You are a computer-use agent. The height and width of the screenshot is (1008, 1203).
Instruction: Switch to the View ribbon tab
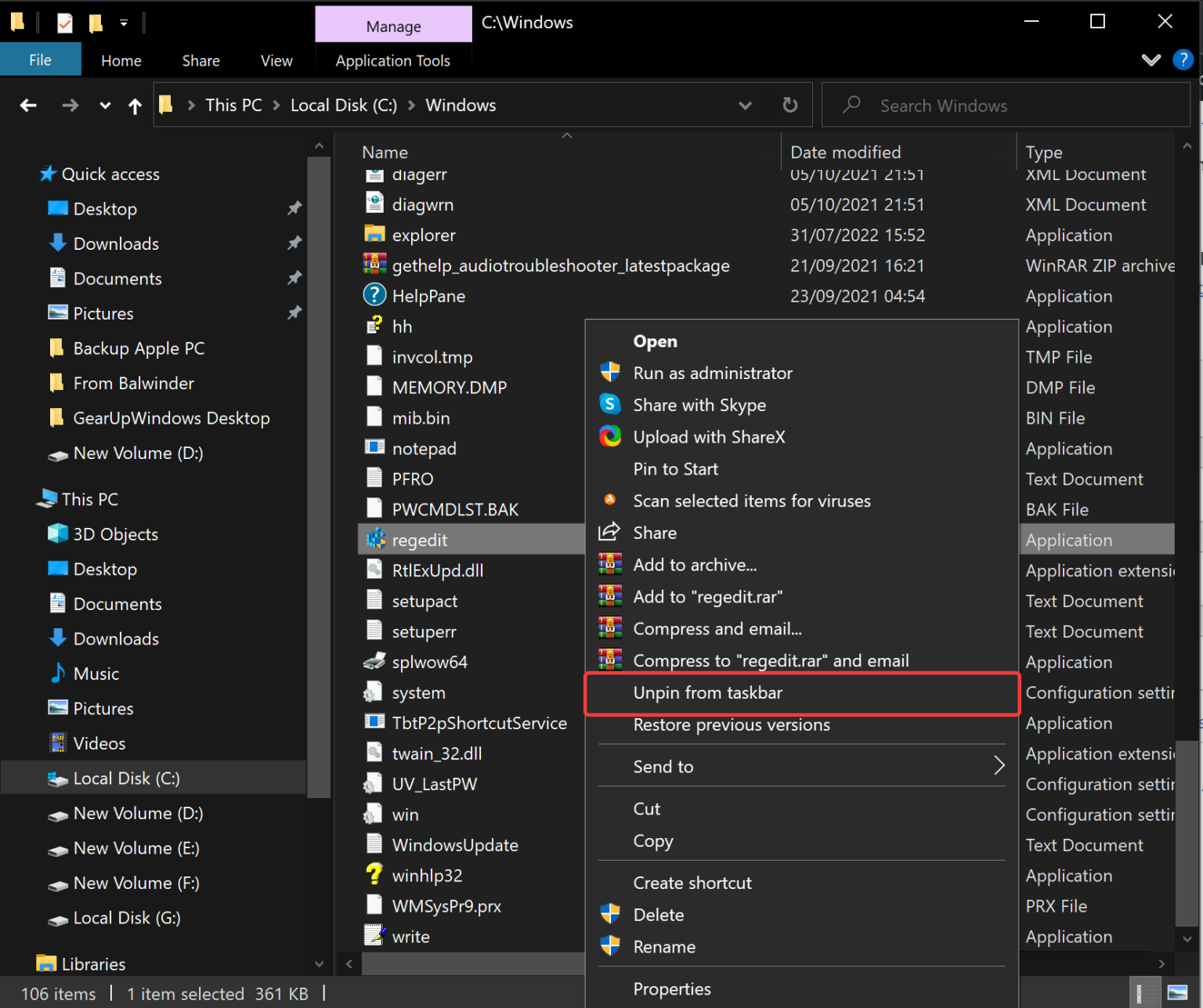276,60
